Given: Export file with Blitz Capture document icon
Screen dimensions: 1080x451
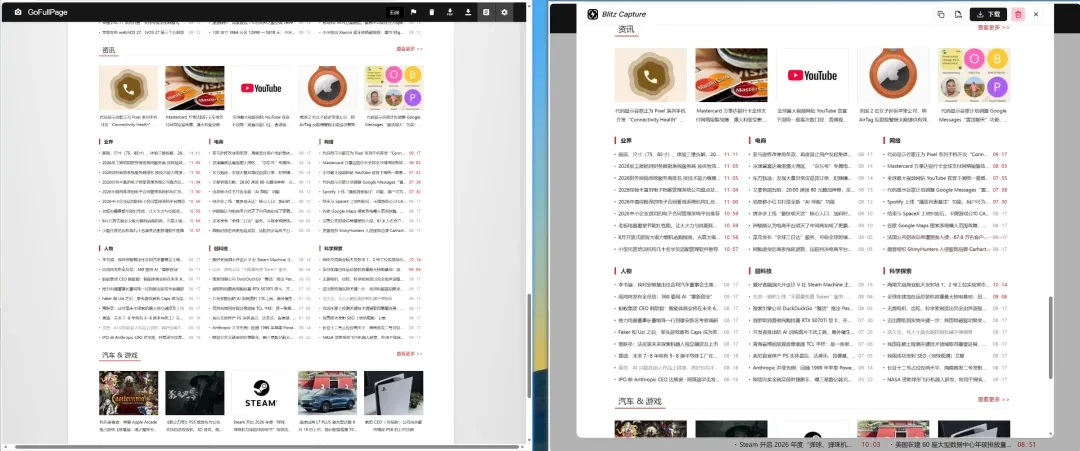Looking at the screenshot, I should [958, 14].
